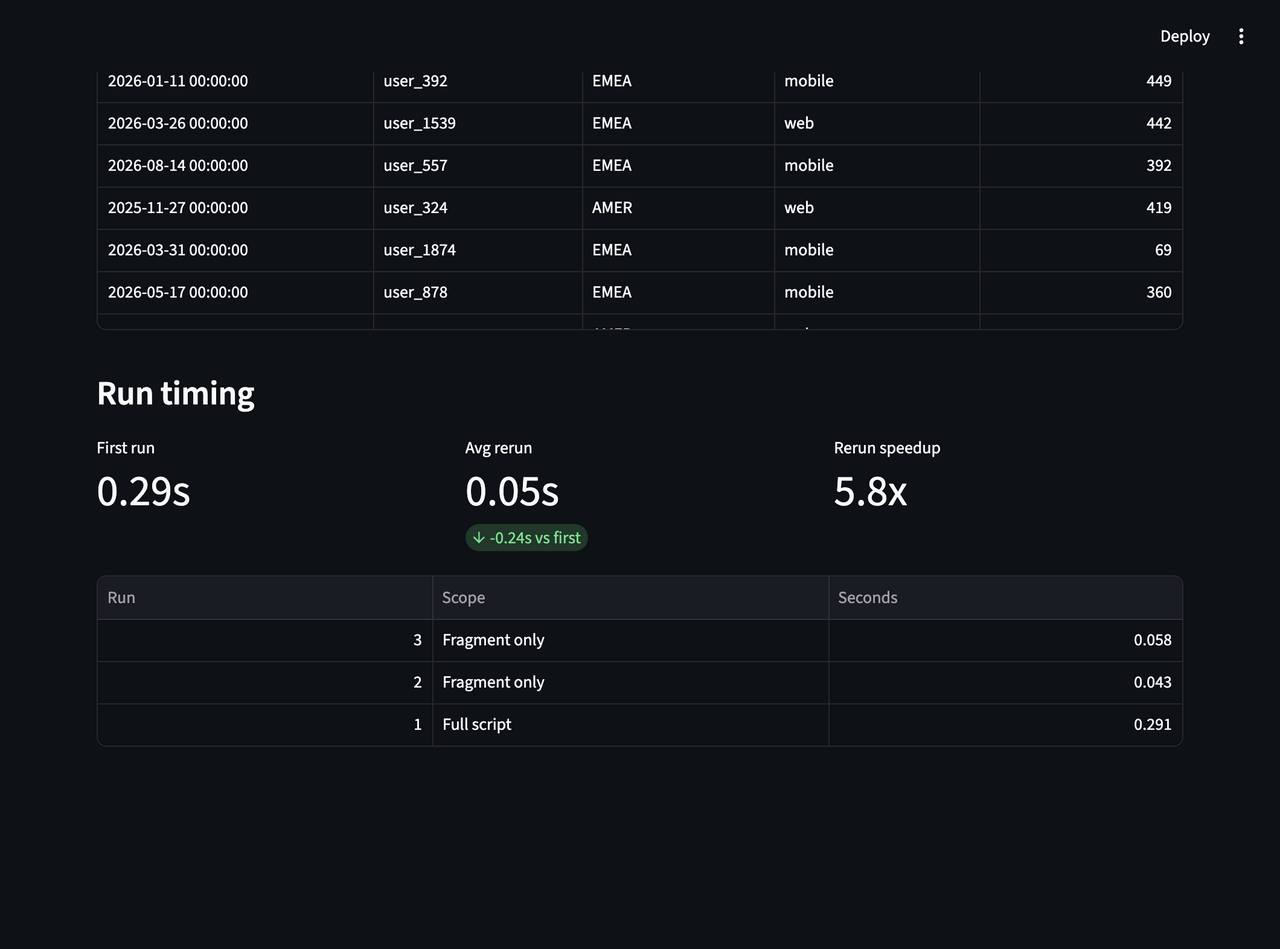Select the Full script scope cell
The width and height of the screenshot is (1280, 949).
(630, 724)
